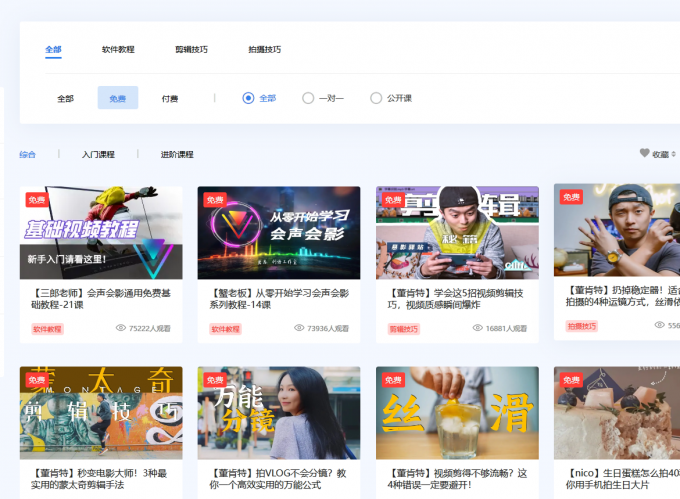680x499 pixels.
Task: Select the 全部 radio button
Action: [249, 98]
